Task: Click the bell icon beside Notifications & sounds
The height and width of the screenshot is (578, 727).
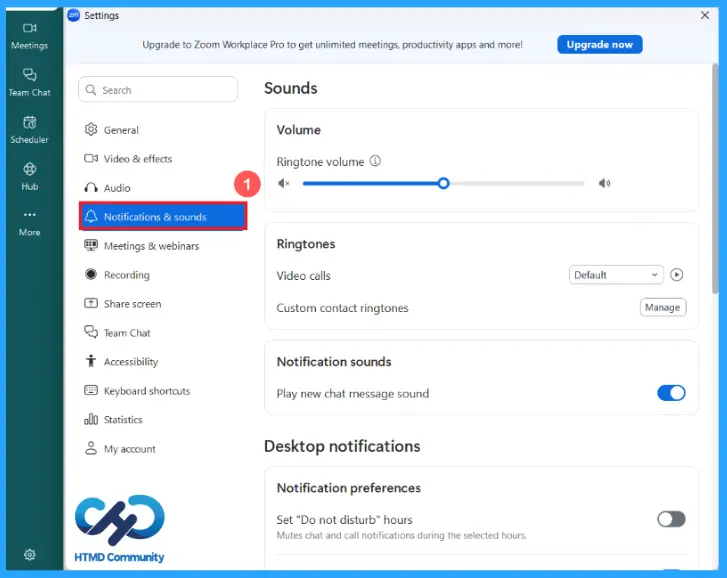Action: 91,216
